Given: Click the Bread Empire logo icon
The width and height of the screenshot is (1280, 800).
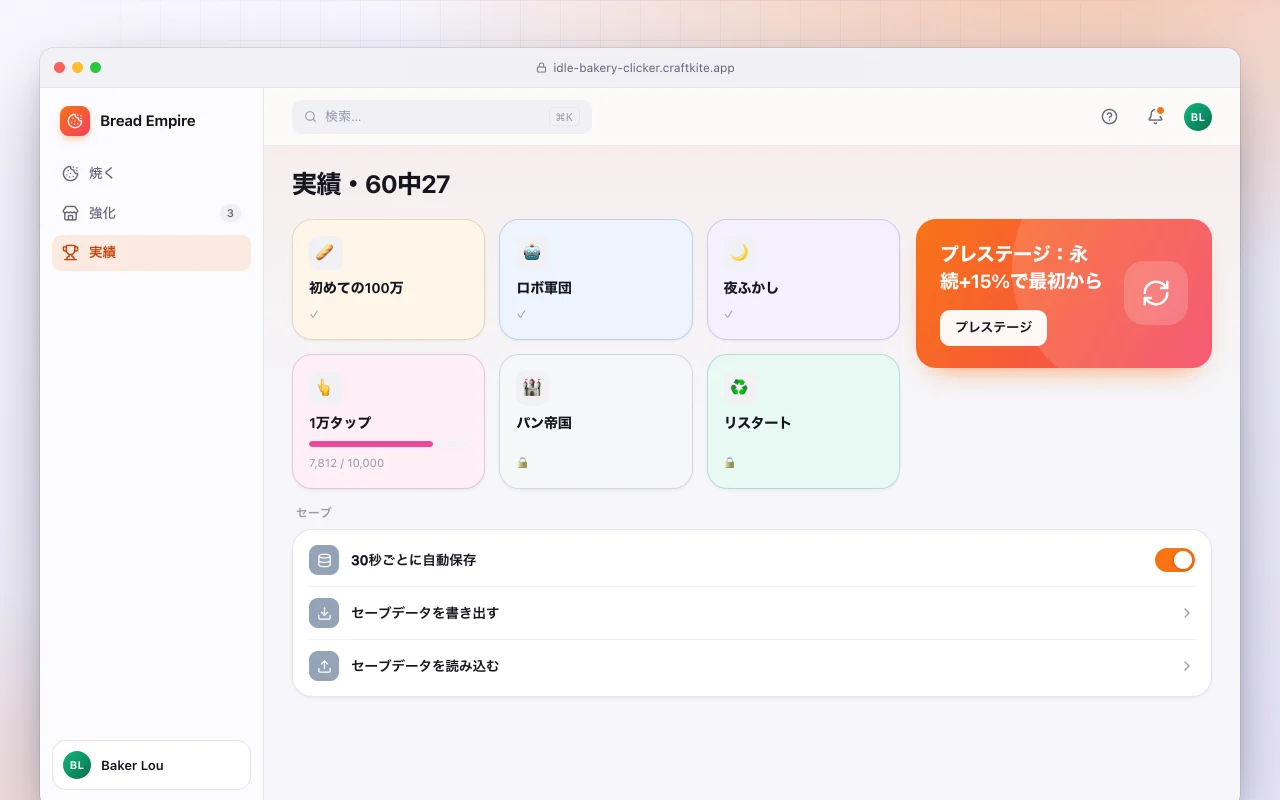Looking at the screenshot, I should click(x=75, y=121).
